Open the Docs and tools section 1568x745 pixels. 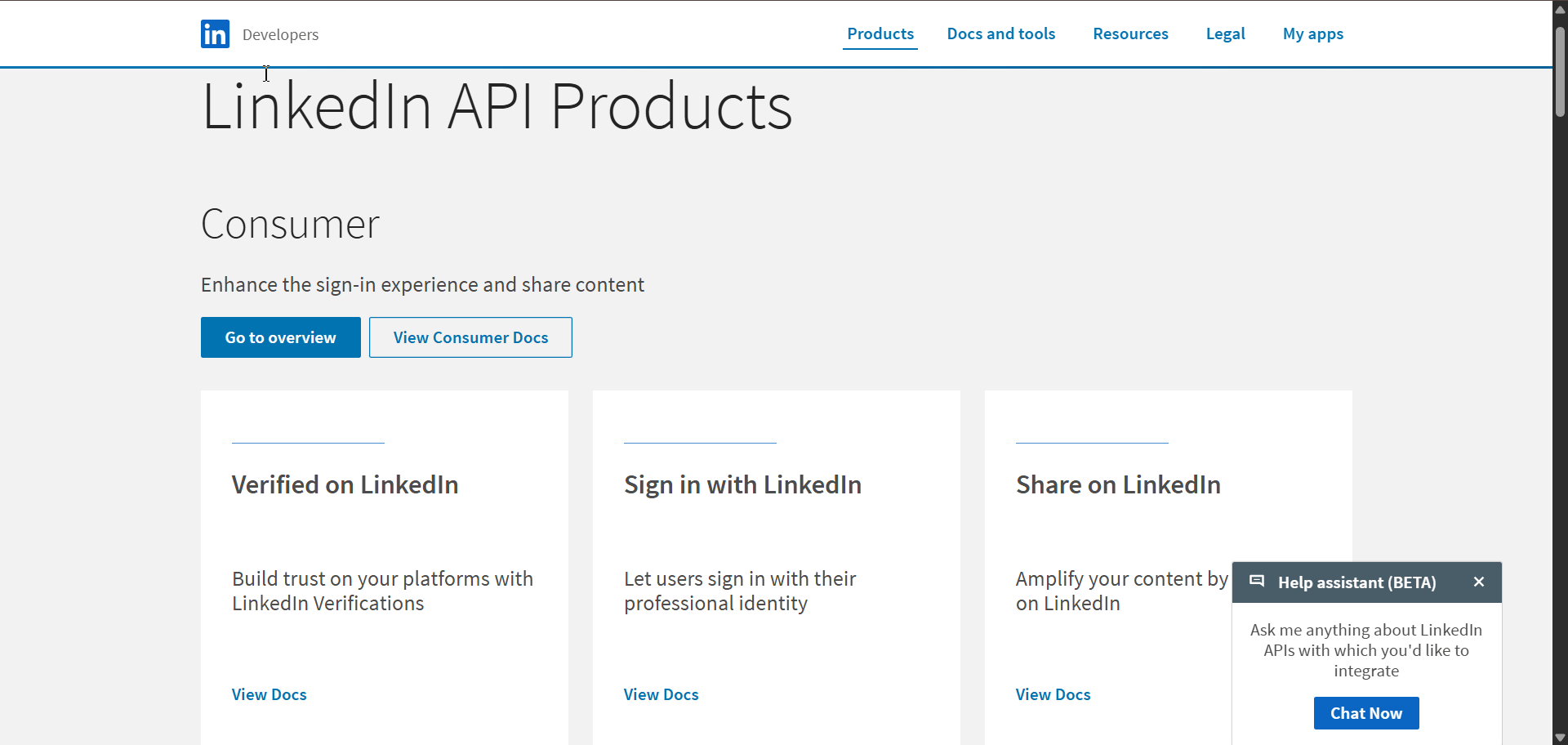point(1001,33)
